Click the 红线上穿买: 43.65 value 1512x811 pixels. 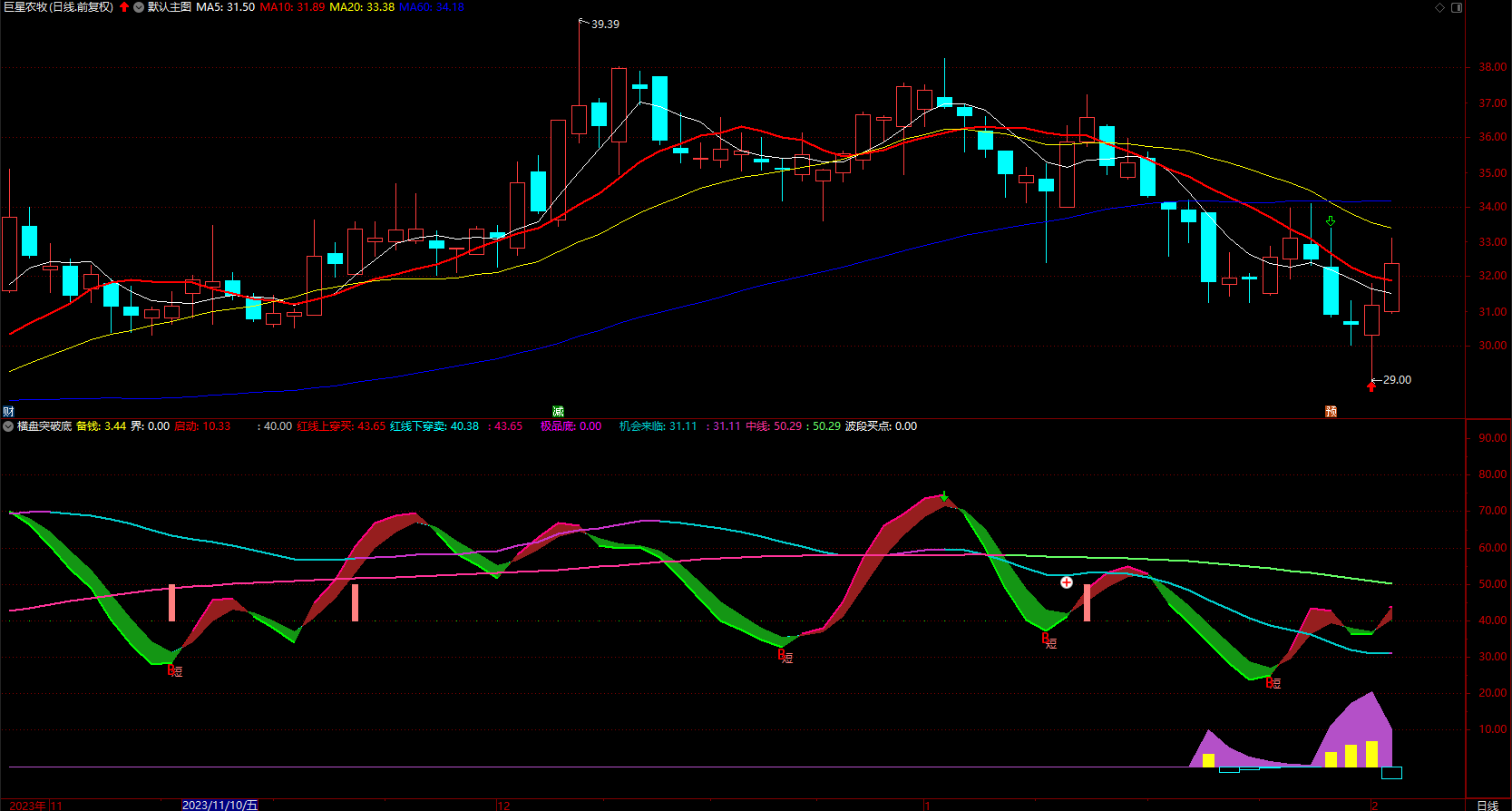click(341, 426)
